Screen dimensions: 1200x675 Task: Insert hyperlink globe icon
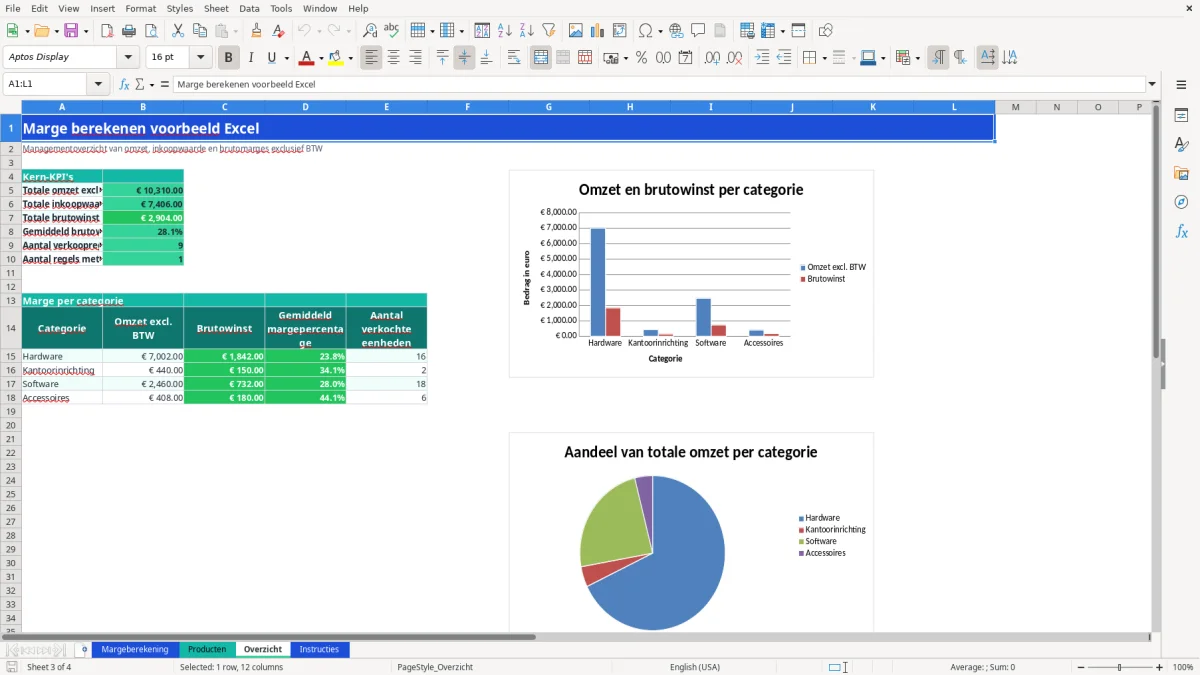click(677, 31)
